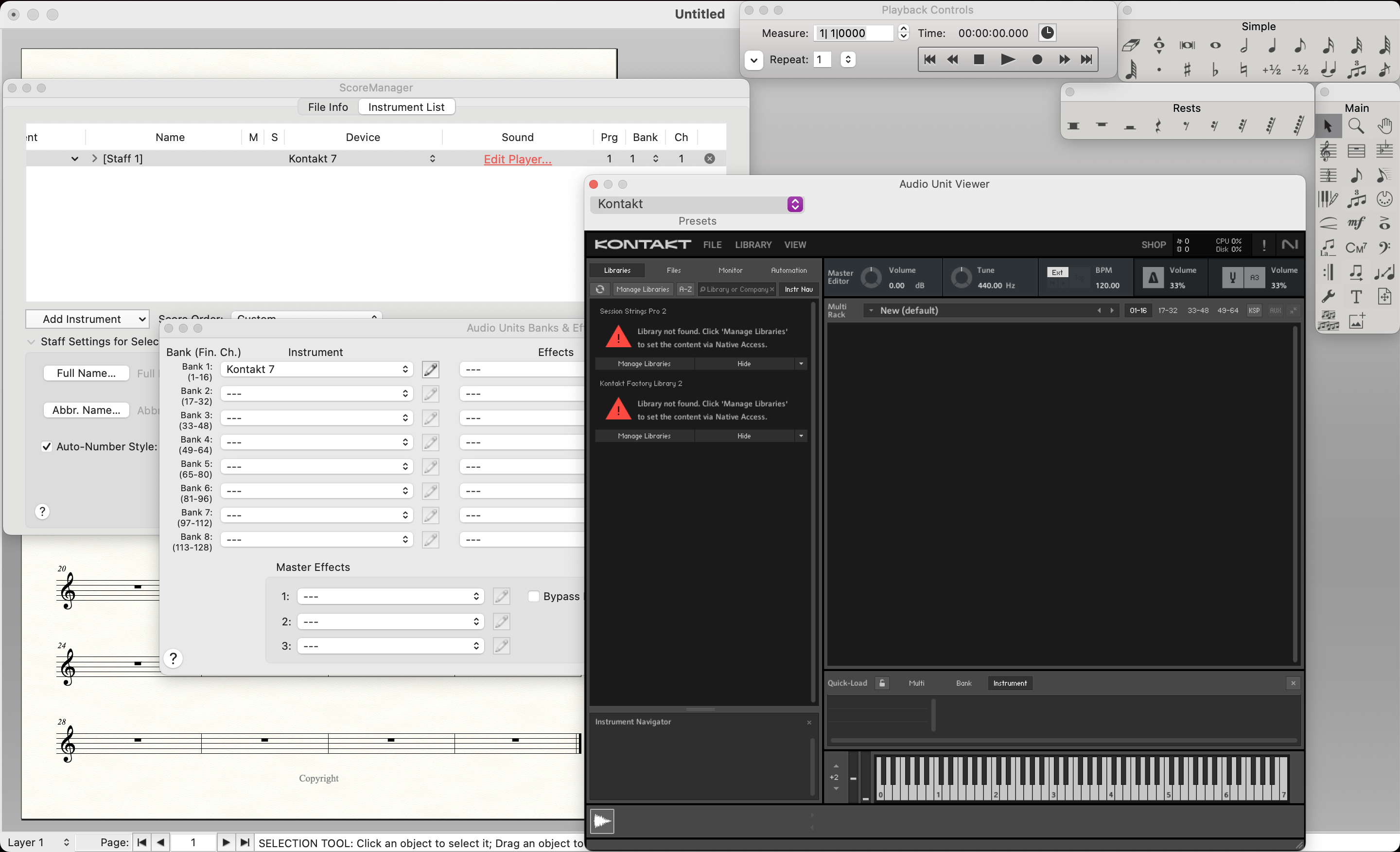Viewport: 1400px width, 852px height.
Task: Select the Simple palette tuplet tool
Action: [x=1357, y=70]
